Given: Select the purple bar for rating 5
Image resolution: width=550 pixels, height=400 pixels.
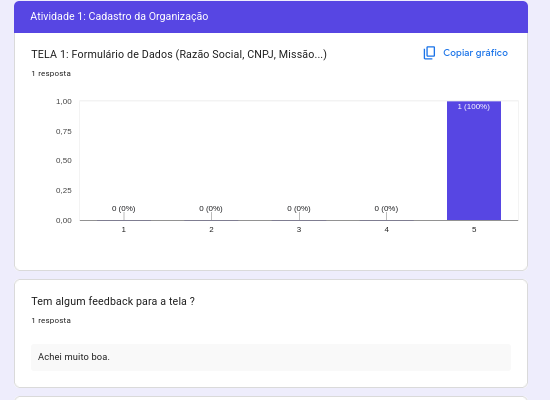Looking at the screenshot, I should [474, 161].
